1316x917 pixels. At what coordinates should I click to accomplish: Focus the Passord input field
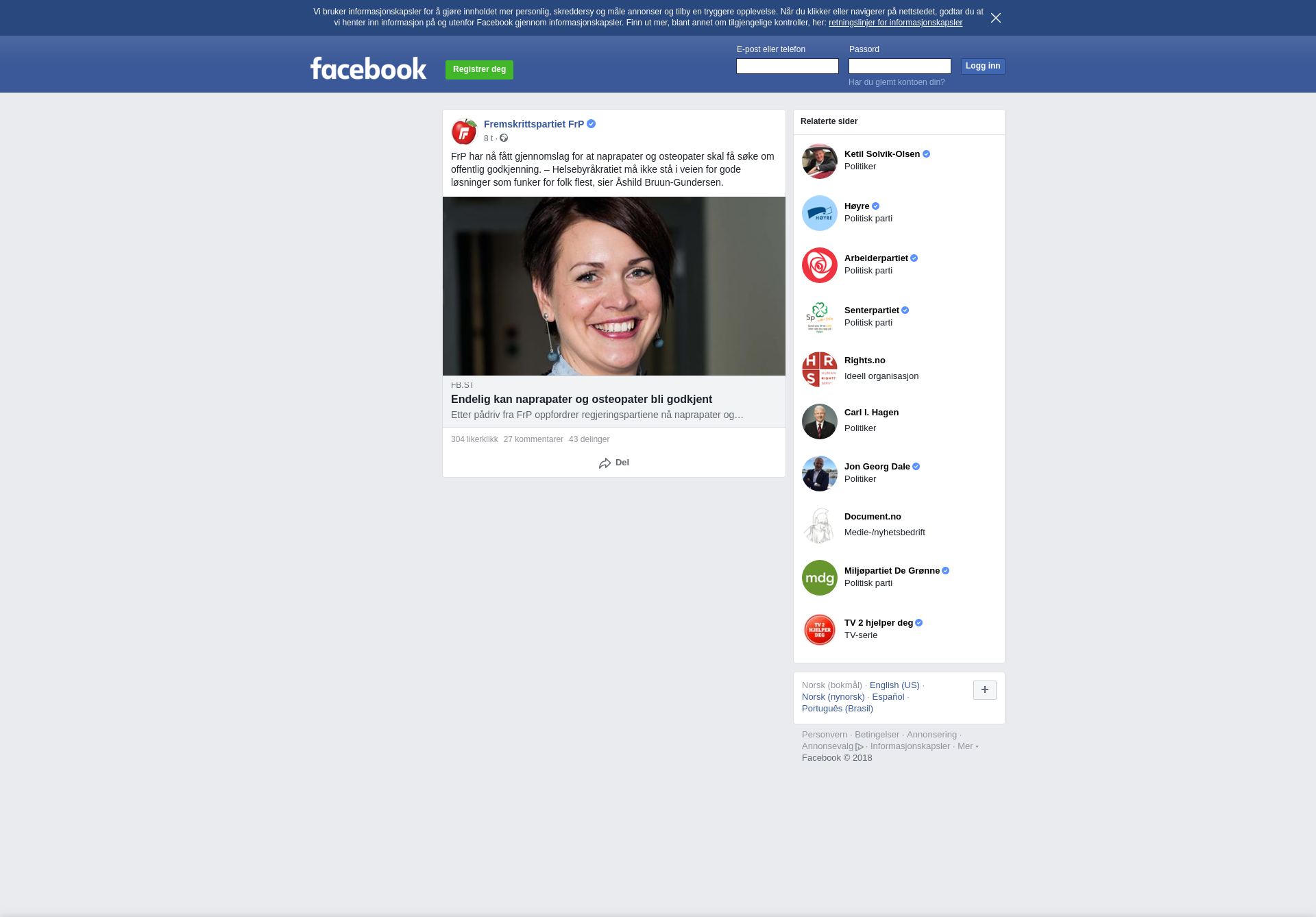(x=900, y=66)
